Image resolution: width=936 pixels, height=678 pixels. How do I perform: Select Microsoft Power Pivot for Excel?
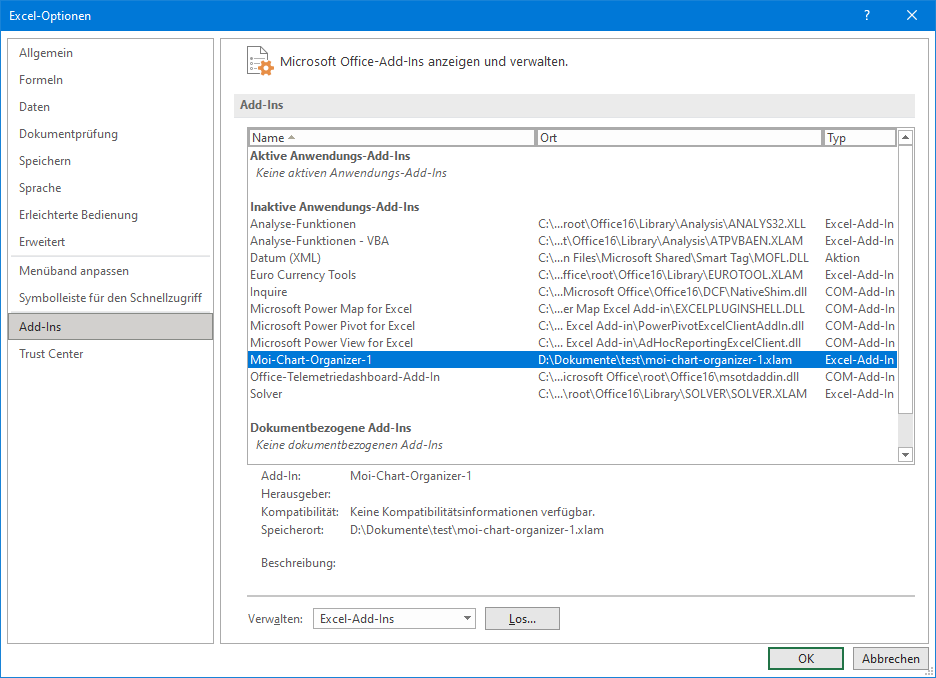click(x=572, y=326)
